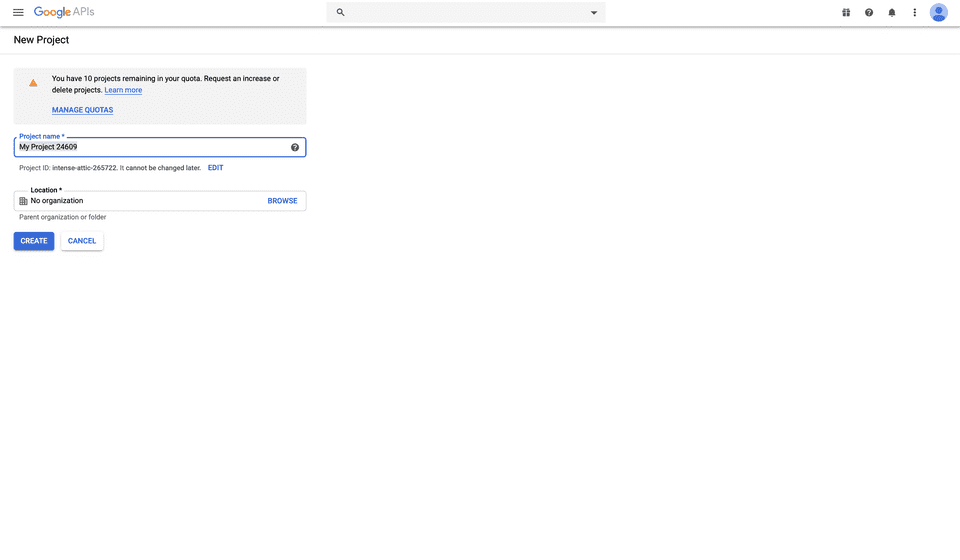The width and height of the screenshot is (960, 560).
Task: Browse for a parent location
Action: coord(282,201)
